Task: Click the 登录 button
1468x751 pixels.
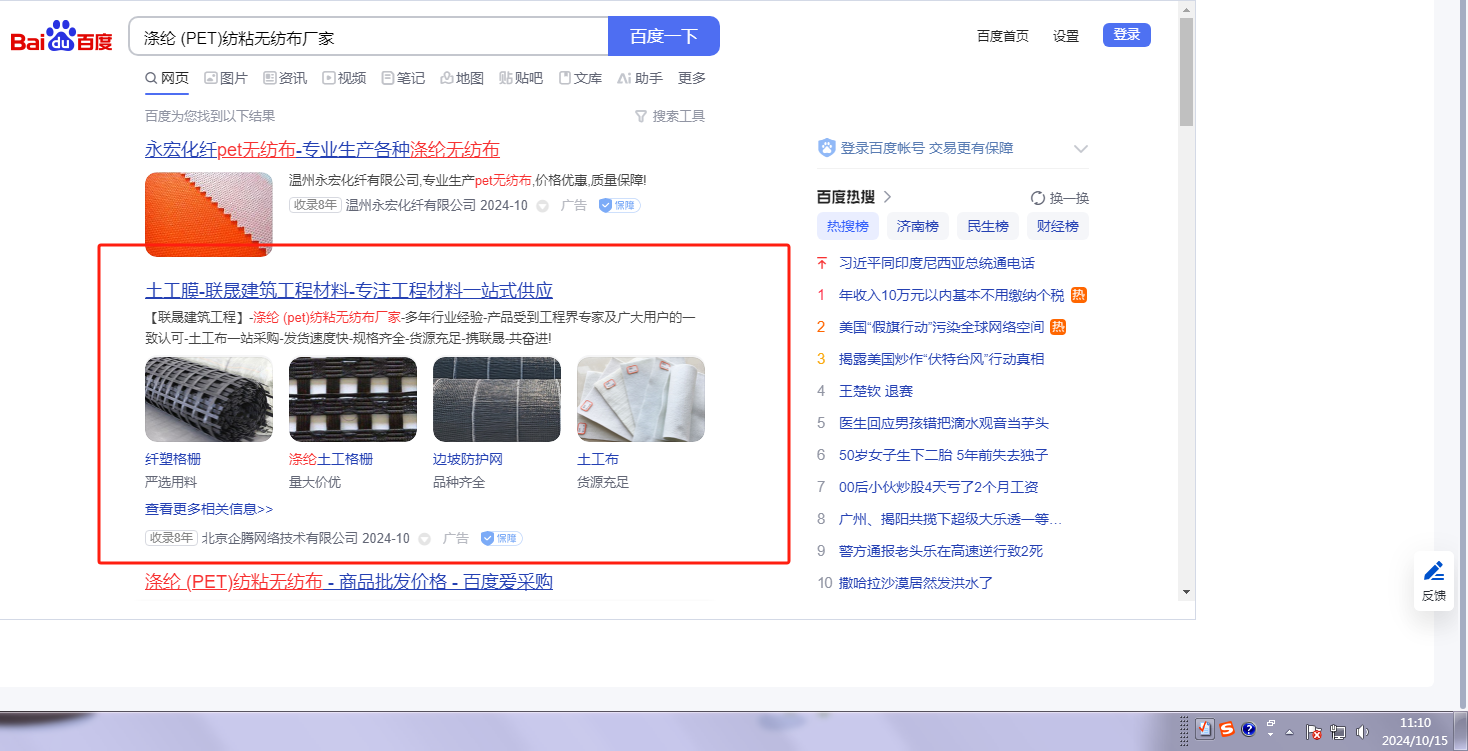Action: pyautogui.click(x=1127, y=35)
